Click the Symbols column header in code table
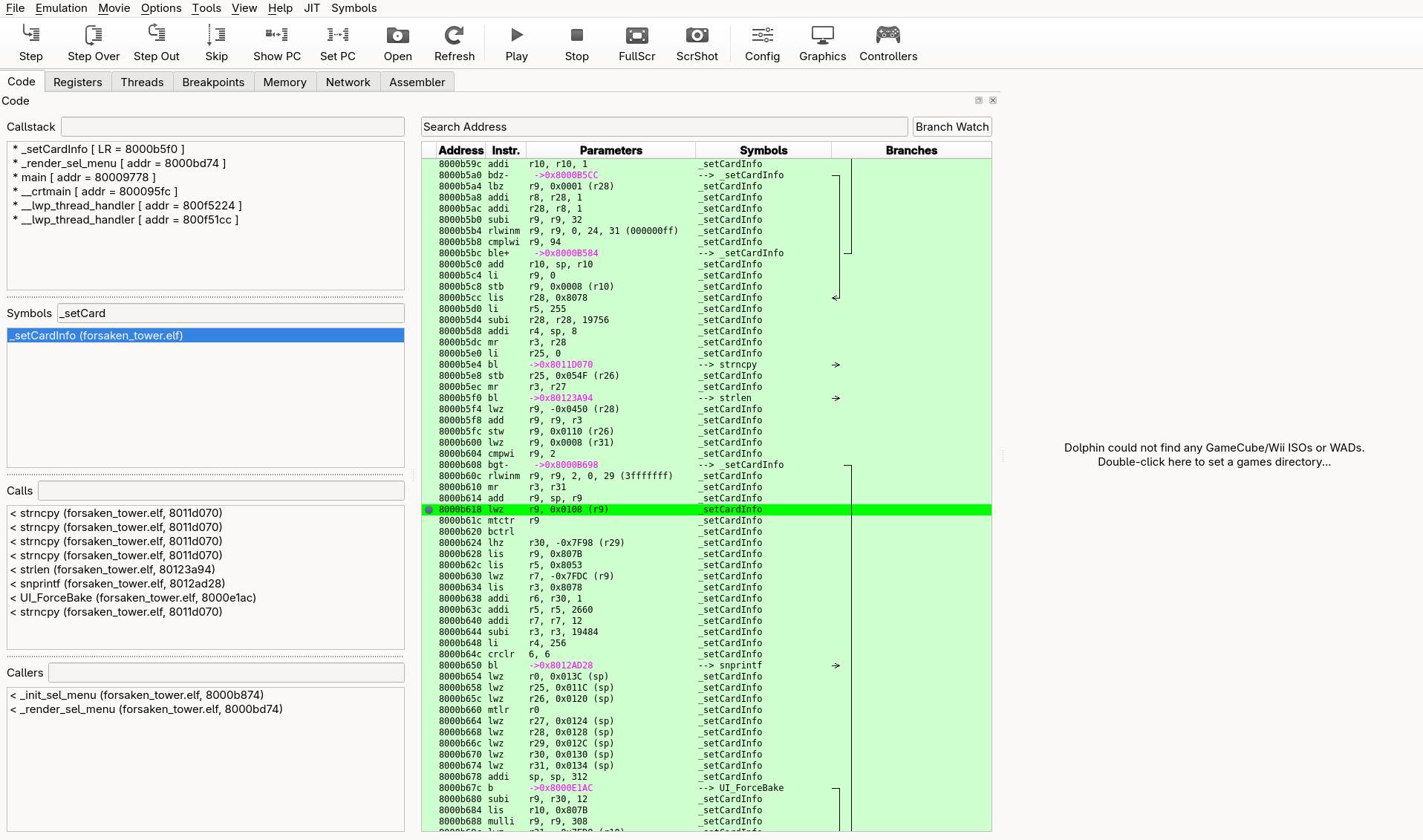The height and width of the screenshot is (840, 1423). tap(763, 150)
